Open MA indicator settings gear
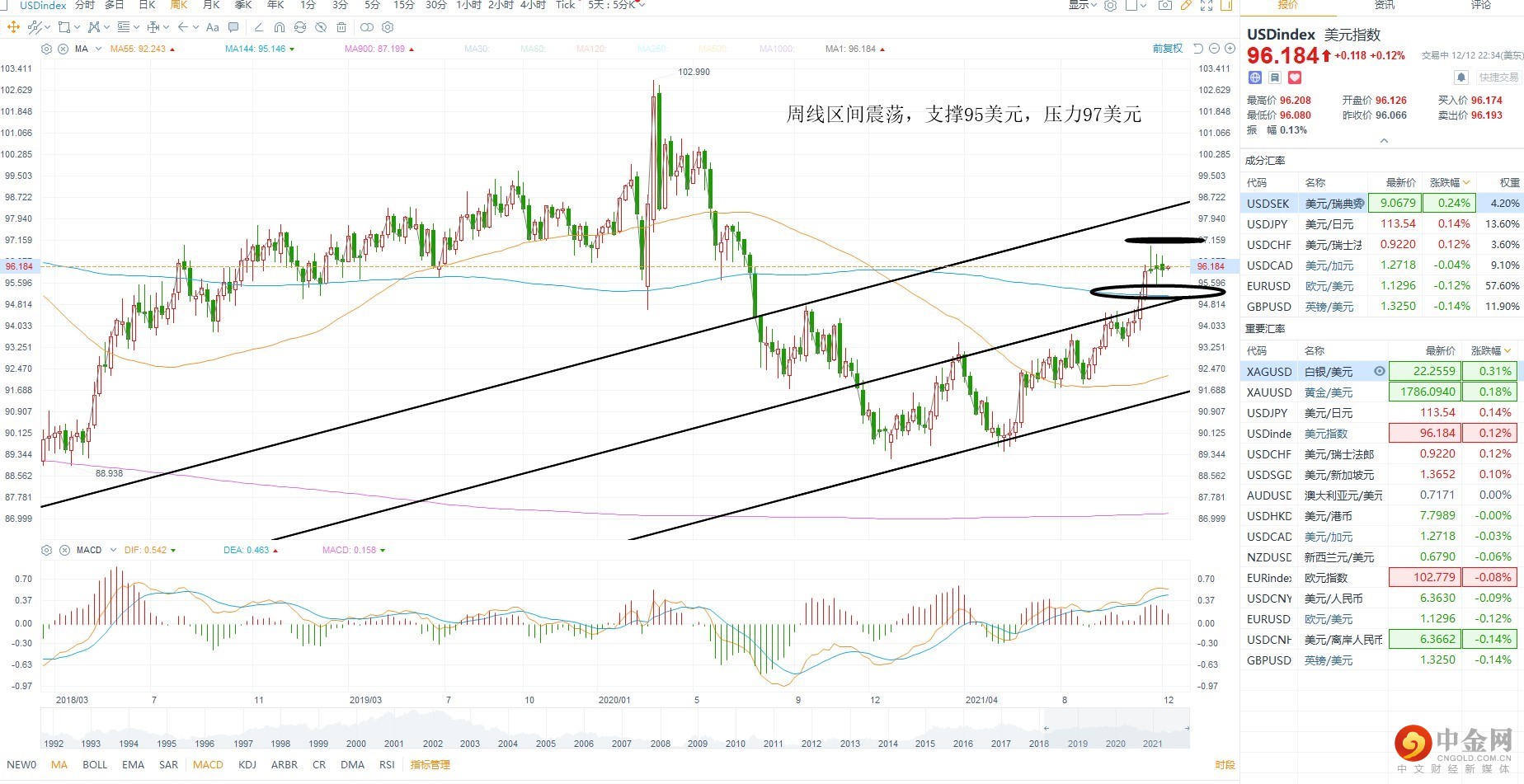Screen dimensions: 1524x784 coord(47,49)
